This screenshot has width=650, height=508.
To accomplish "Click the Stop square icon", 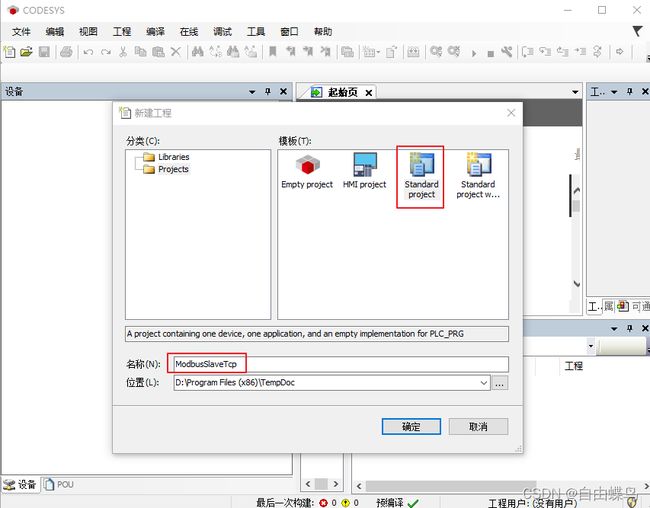I will [x=490, y=53].
